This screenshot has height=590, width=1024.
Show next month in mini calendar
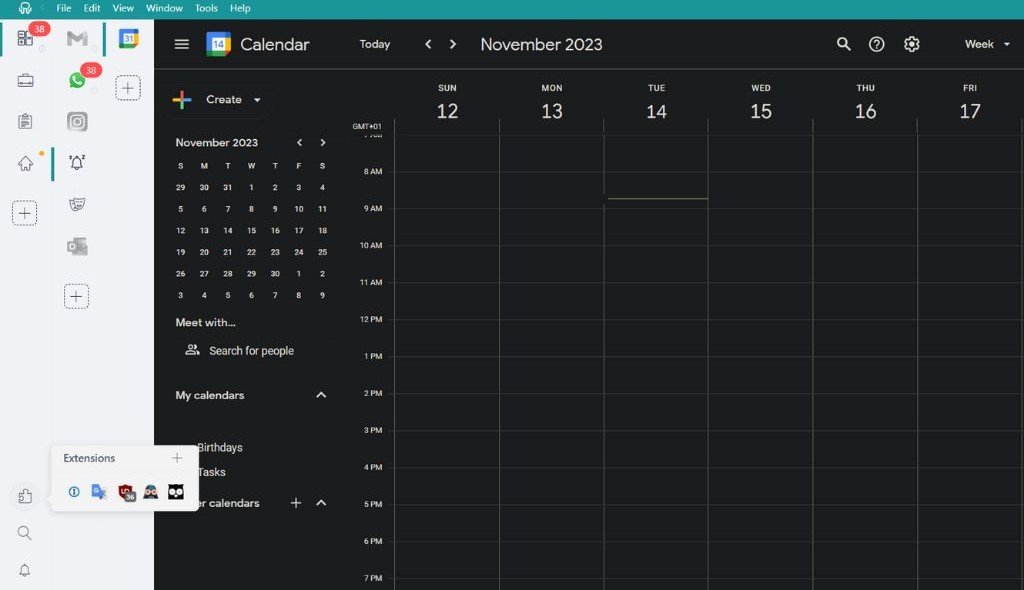323,142
